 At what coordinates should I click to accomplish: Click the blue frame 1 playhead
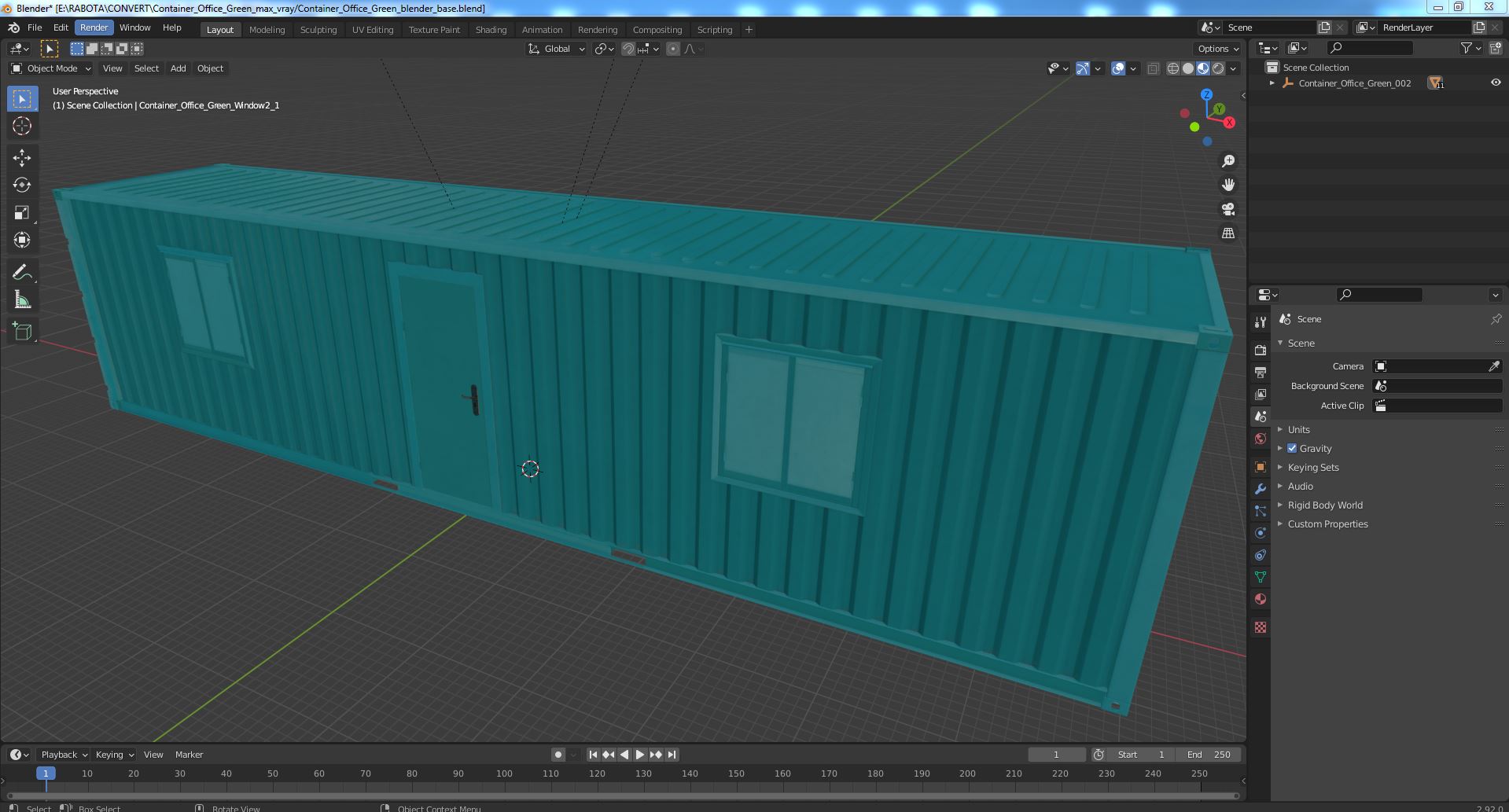point(46,773)
